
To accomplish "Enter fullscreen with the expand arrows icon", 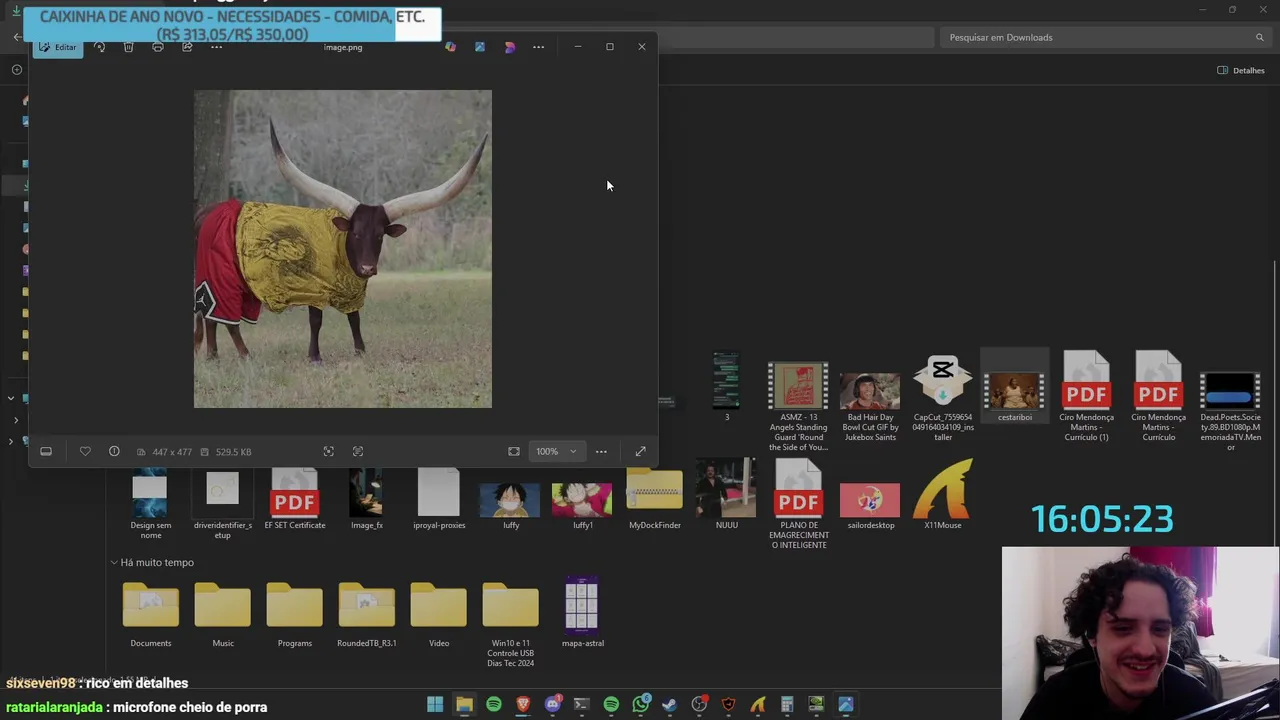I will tap(640, 452).
